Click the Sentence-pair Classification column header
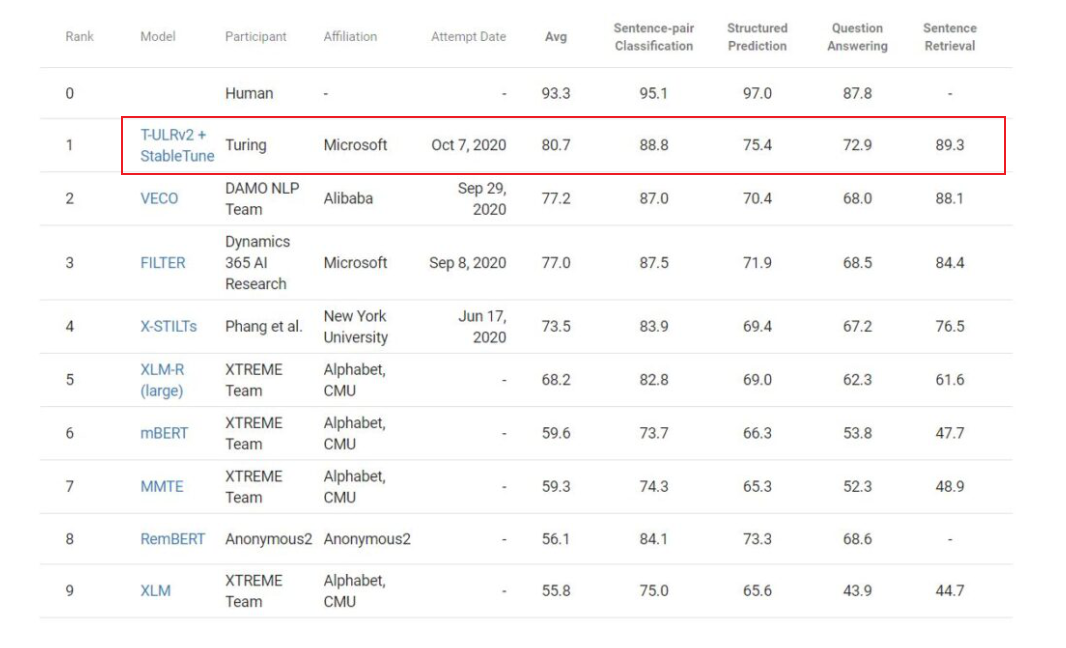 (x=653, y=37)
